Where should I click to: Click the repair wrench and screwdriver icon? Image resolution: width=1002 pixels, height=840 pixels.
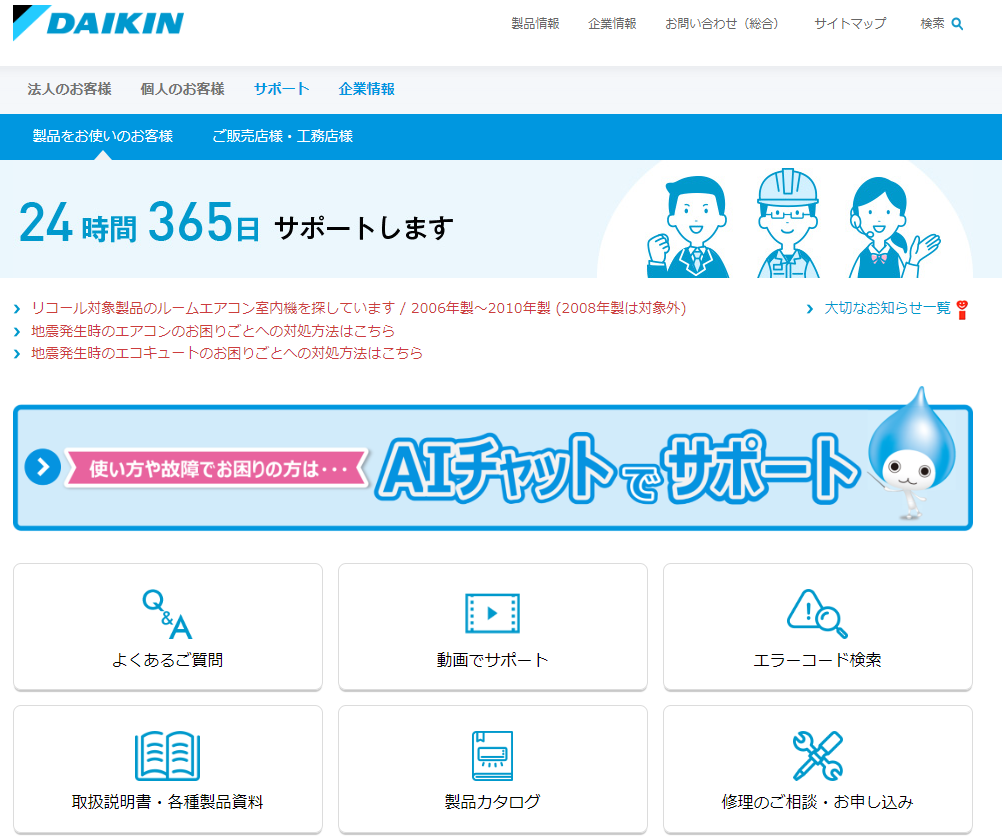817,756
